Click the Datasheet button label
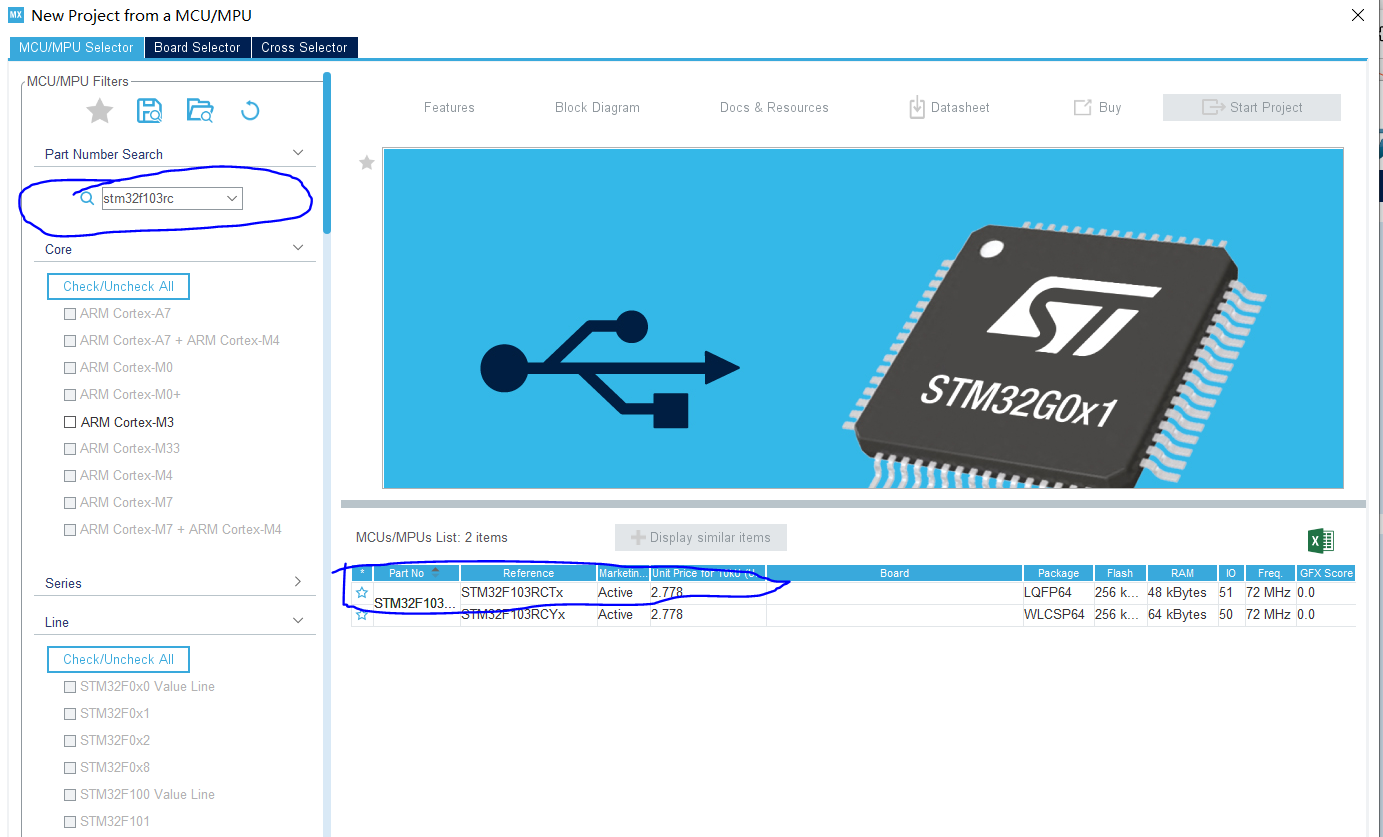1383x837 pixels. click(960, 107)
